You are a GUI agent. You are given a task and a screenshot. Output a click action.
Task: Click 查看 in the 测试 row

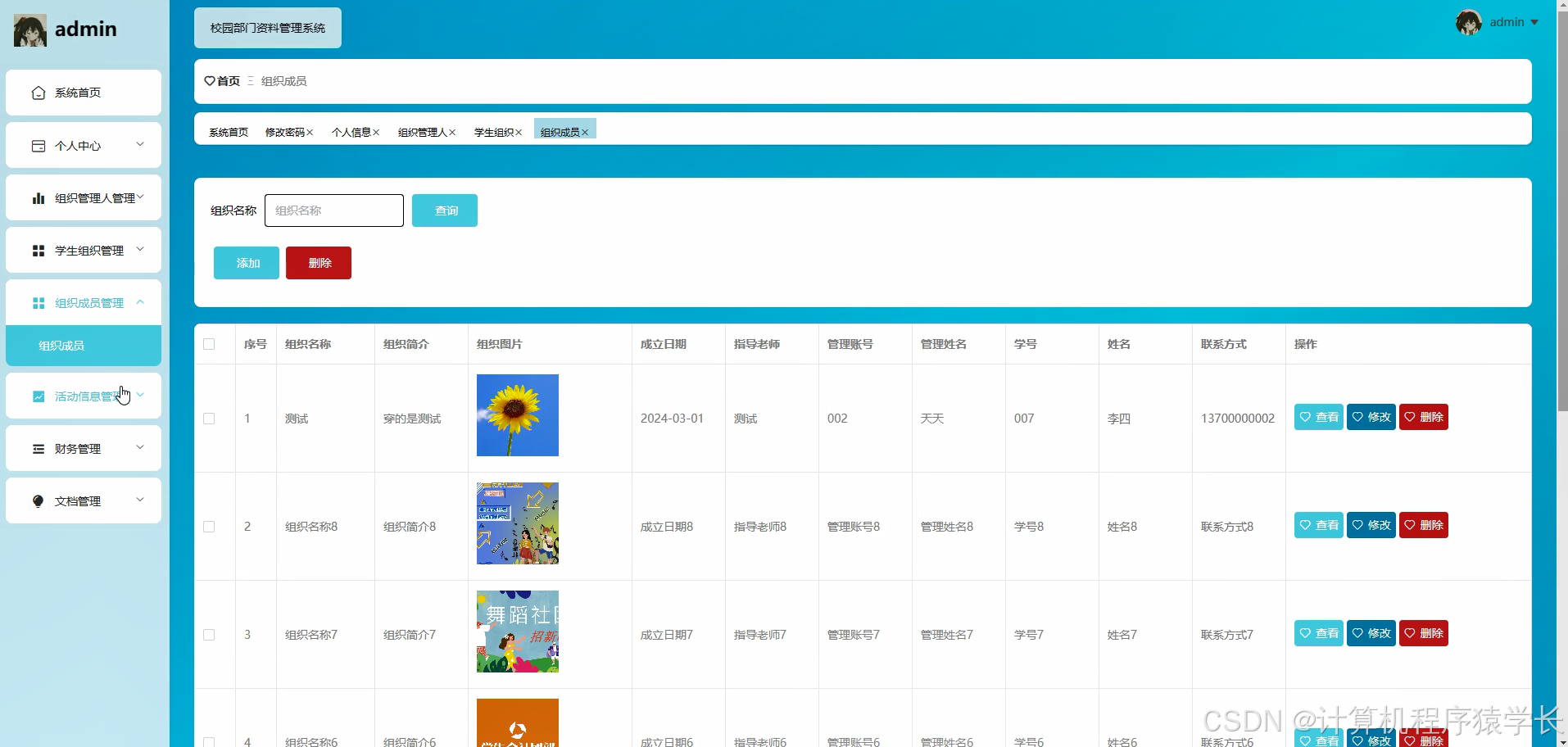click(1319, 417)
